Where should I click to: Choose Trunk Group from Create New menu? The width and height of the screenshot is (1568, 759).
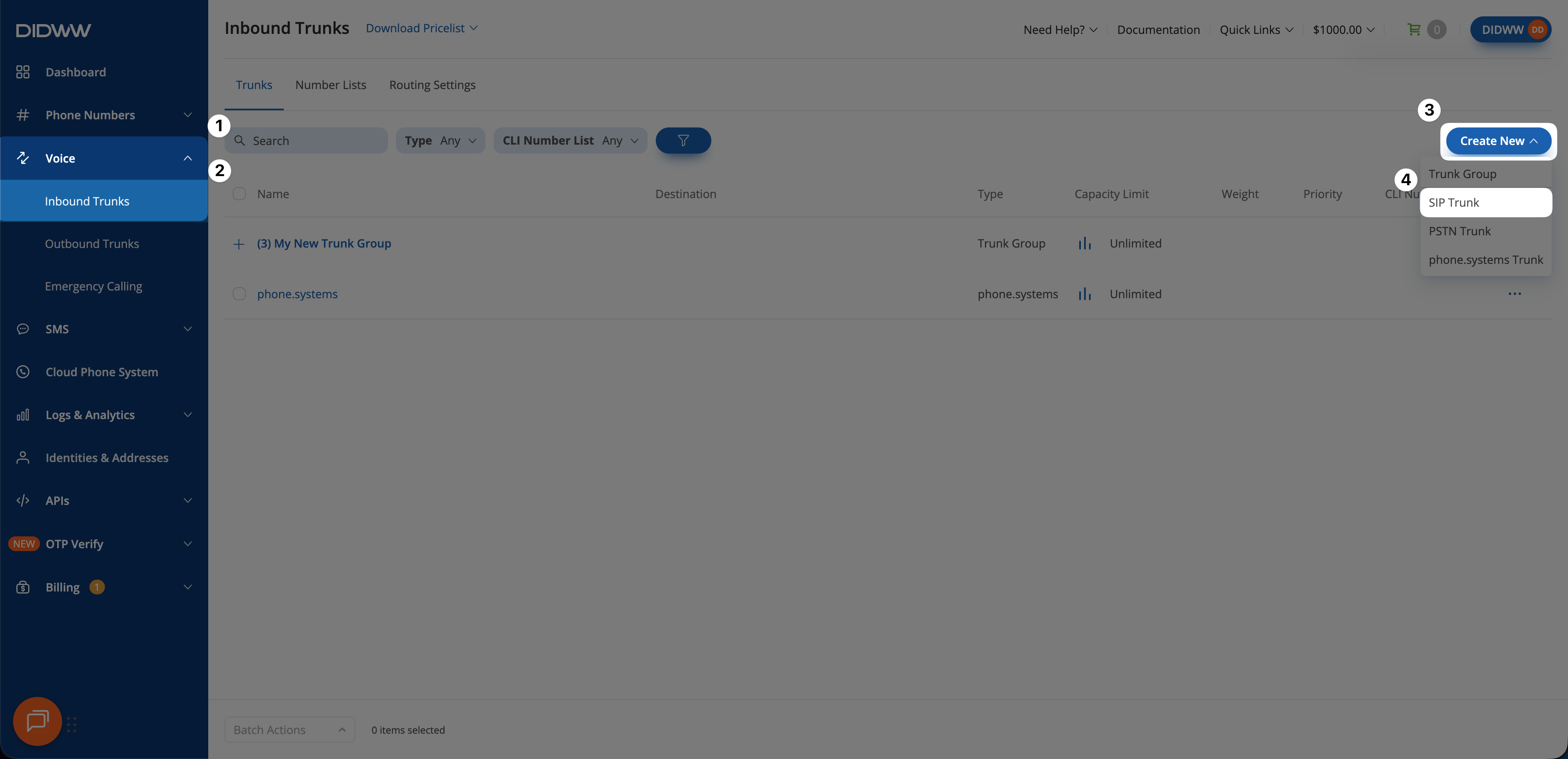(x=1486, y=174)
